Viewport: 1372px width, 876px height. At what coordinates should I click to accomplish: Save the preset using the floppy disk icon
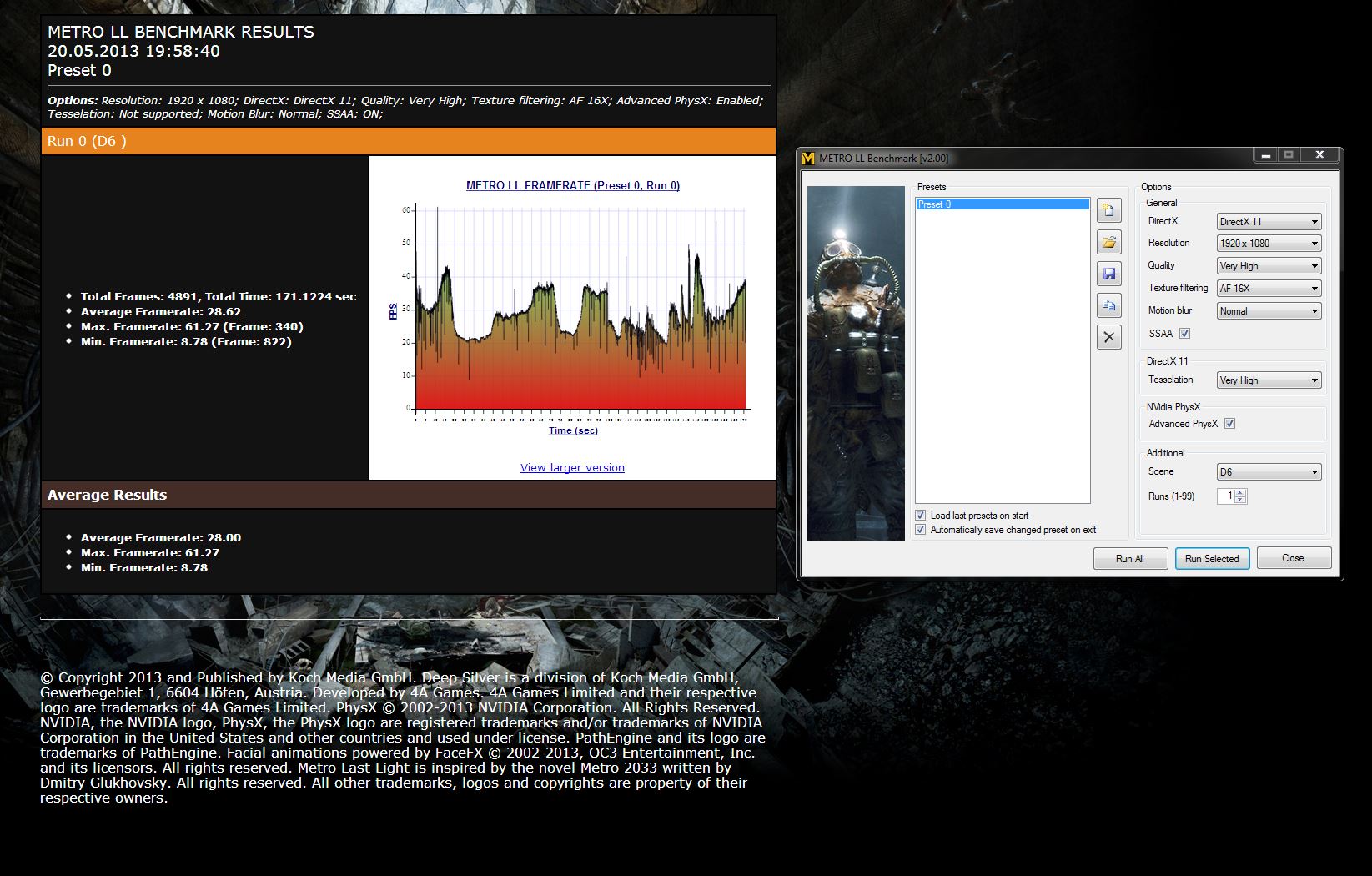click(x=1108, y=274)
